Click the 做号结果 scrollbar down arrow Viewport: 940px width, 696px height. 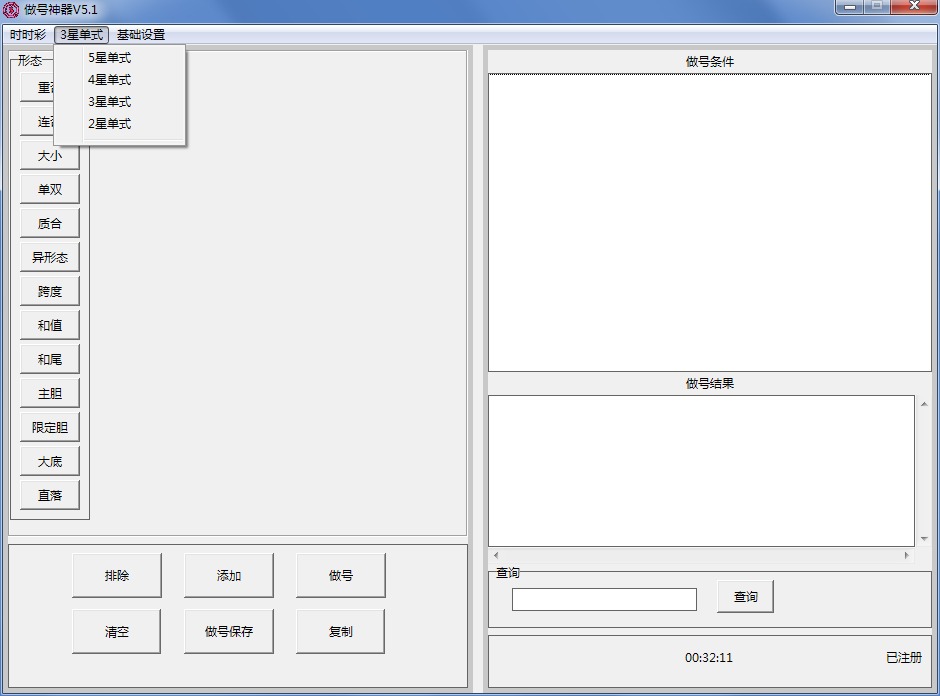click(x=923, y=539)
